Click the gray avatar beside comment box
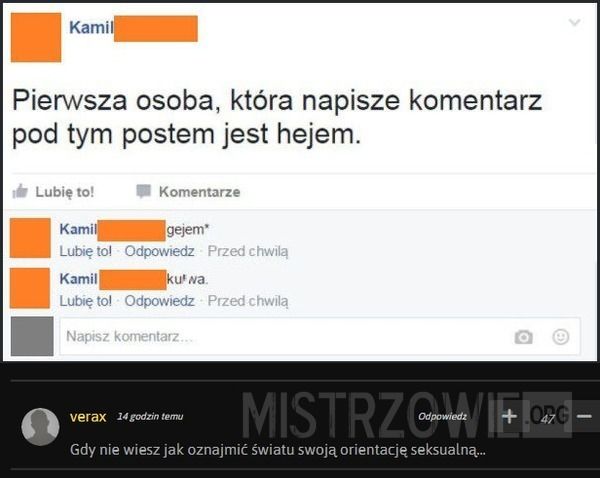Image resolution: width=600 pixels, height=478 pixels. 32,336
